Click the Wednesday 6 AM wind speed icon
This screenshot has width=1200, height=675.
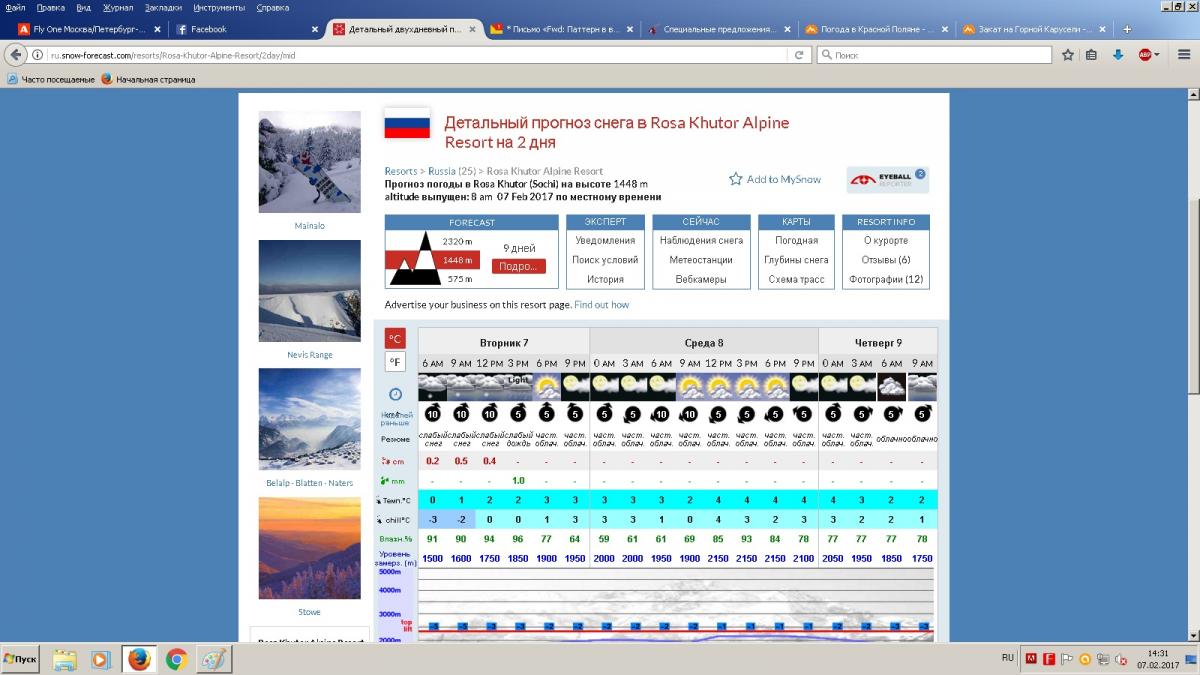point(661,414)
